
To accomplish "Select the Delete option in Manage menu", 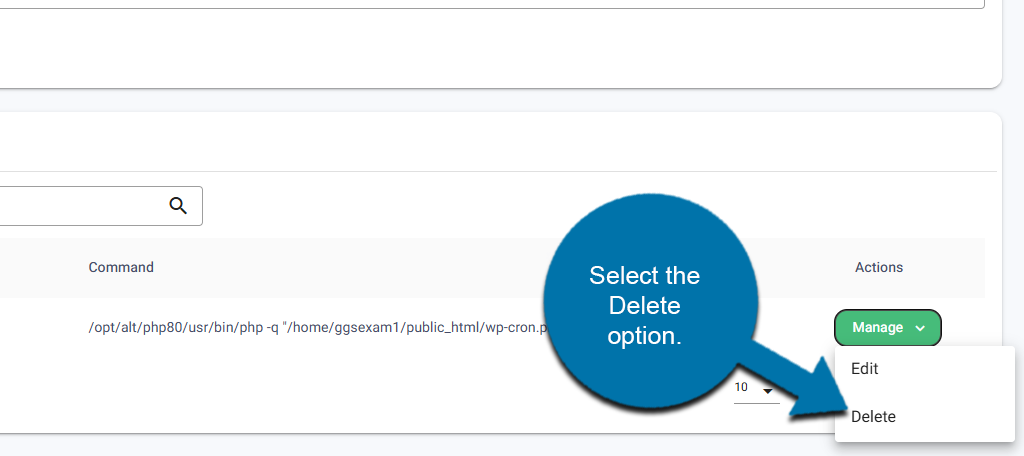I will click(873, 417).
